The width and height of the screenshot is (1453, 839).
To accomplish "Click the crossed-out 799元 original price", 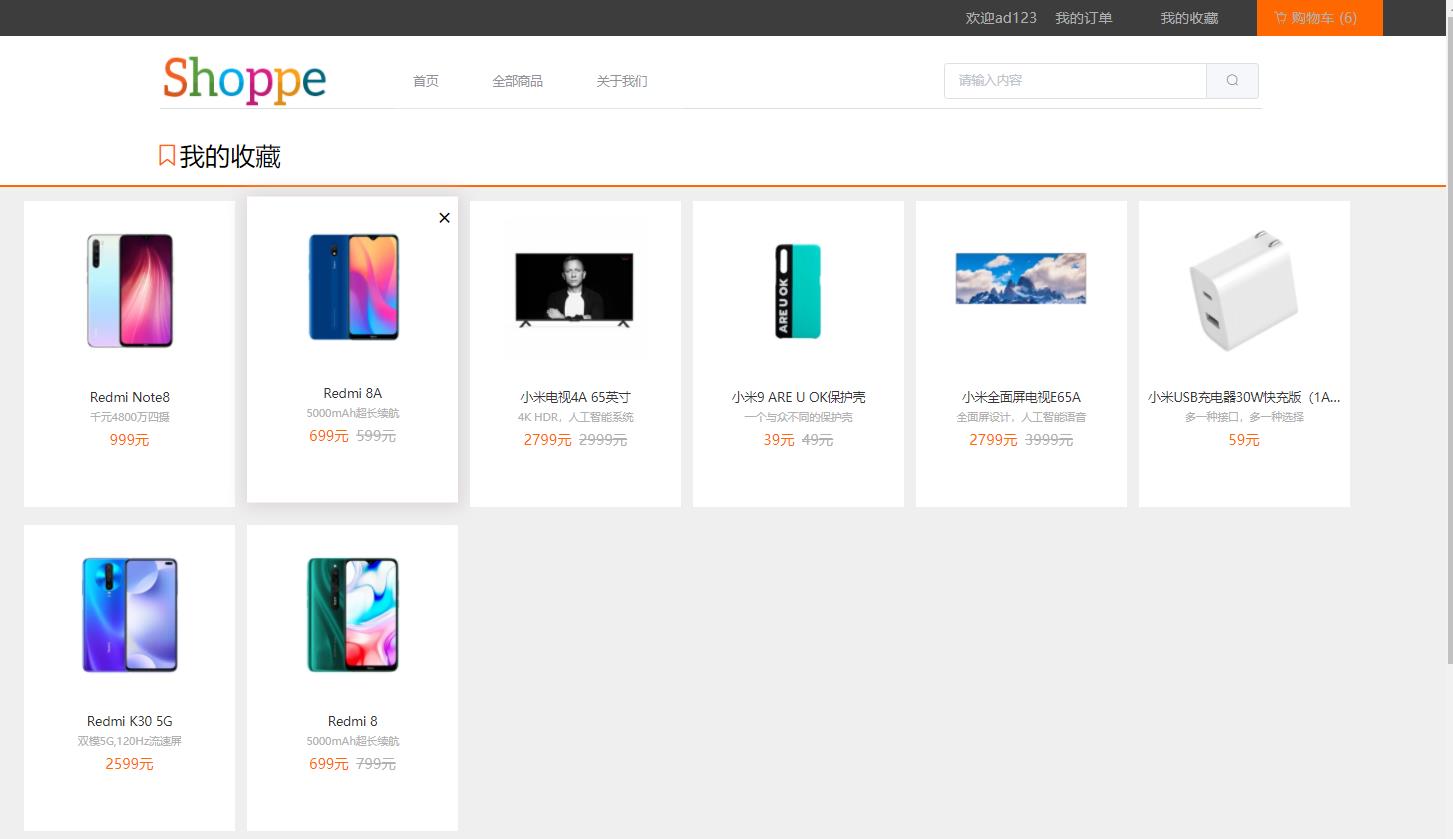I will pos(376,764).
